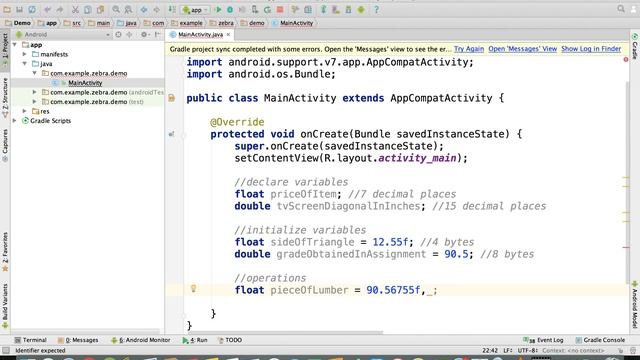Open the Event Log panel

point(543,340)
